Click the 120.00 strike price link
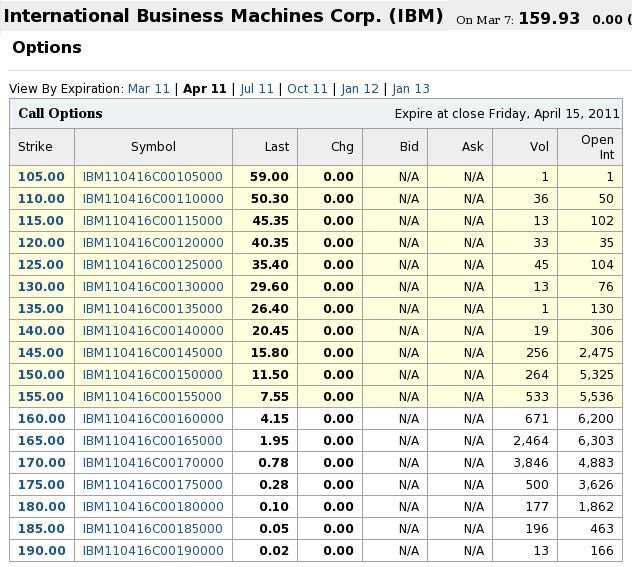 coord(41,243)
